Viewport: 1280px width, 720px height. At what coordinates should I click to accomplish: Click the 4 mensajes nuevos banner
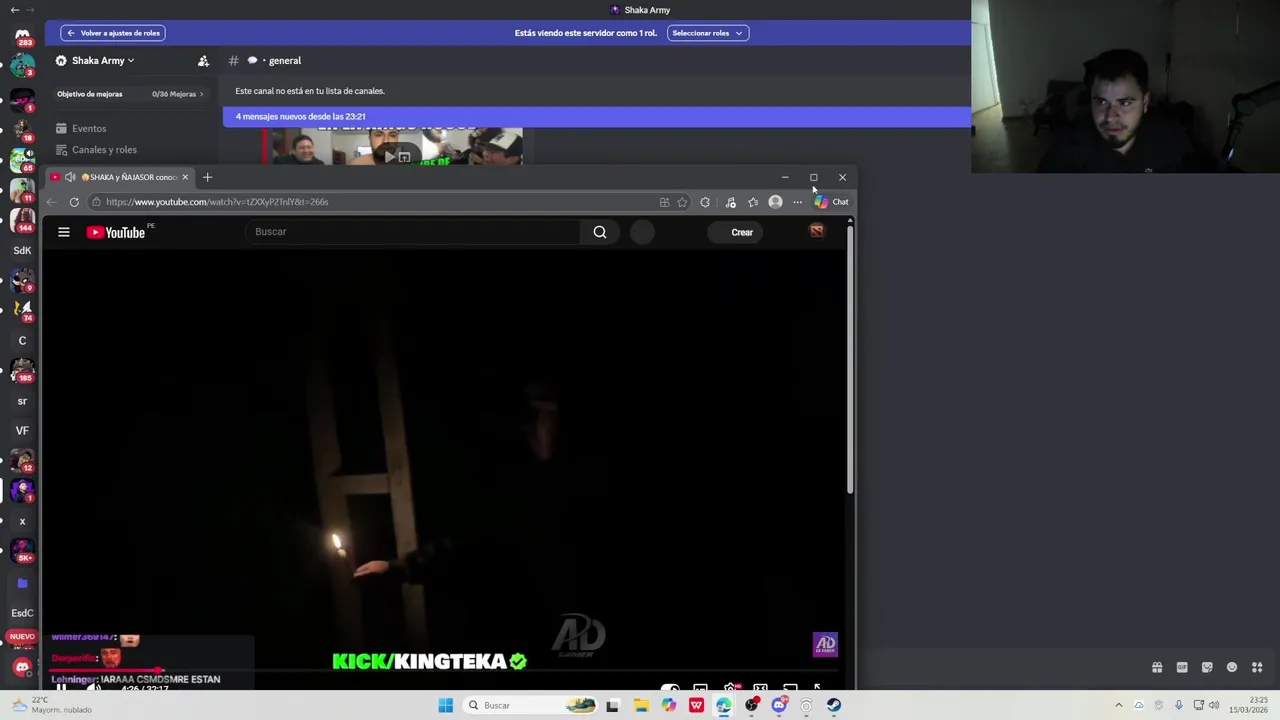[x=597, y=116]
